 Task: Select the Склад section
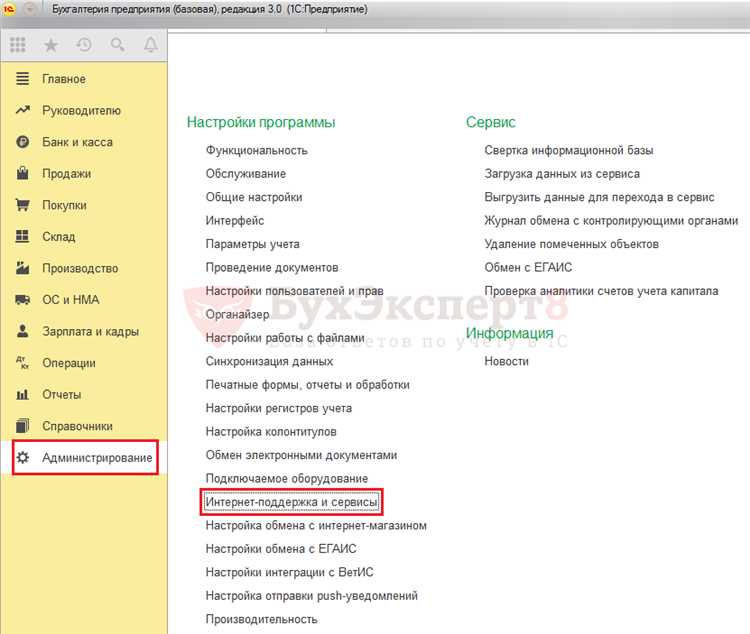click(x=58, y=237)
